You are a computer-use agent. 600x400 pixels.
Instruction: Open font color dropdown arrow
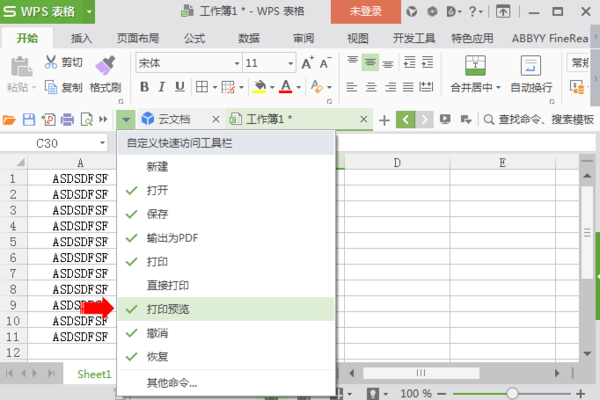(298, 87)
